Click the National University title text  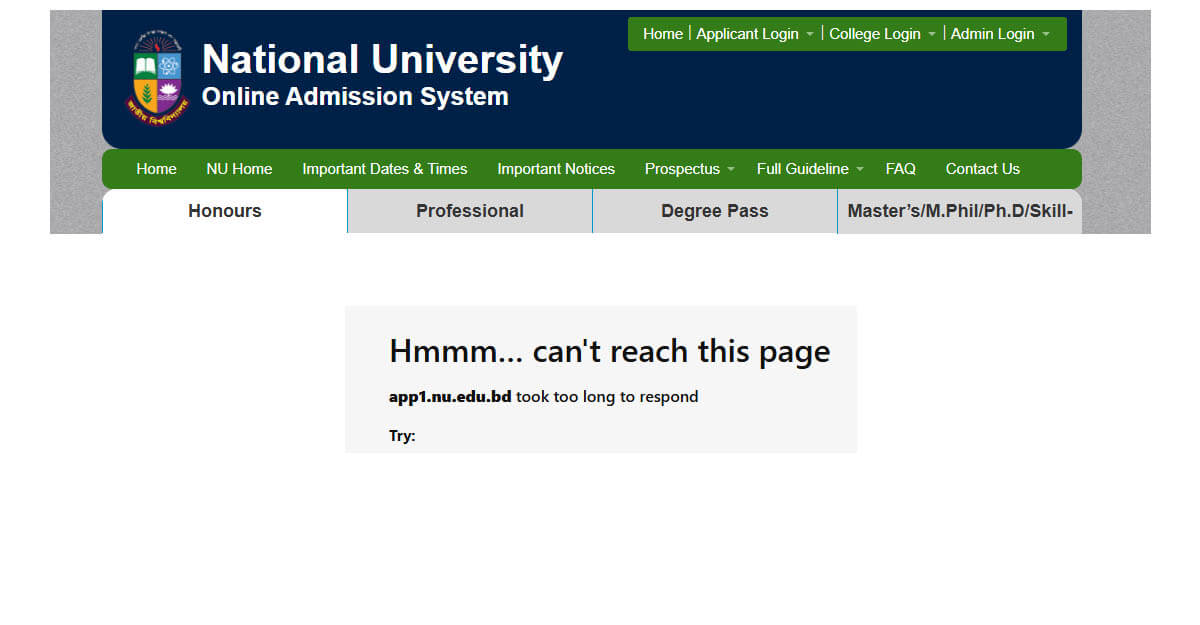382,60
